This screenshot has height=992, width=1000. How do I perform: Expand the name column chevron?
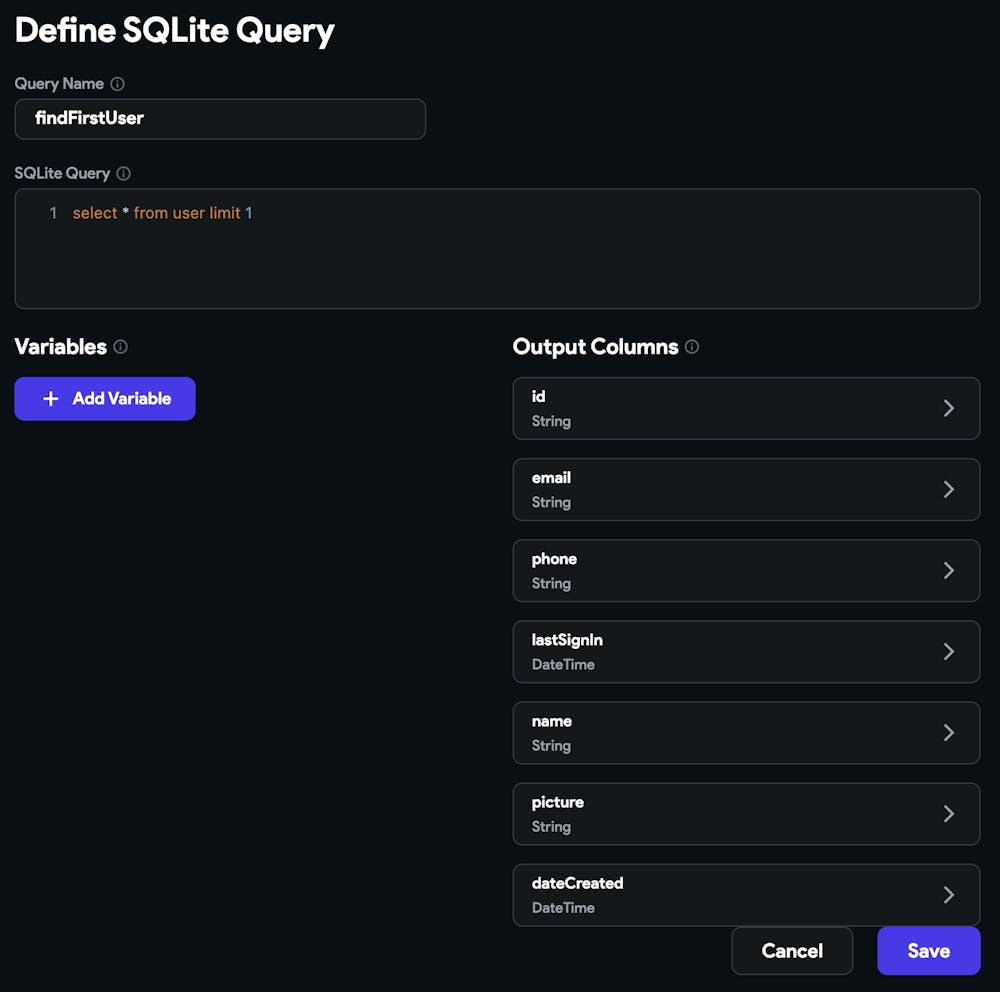[x=948, y=732]
